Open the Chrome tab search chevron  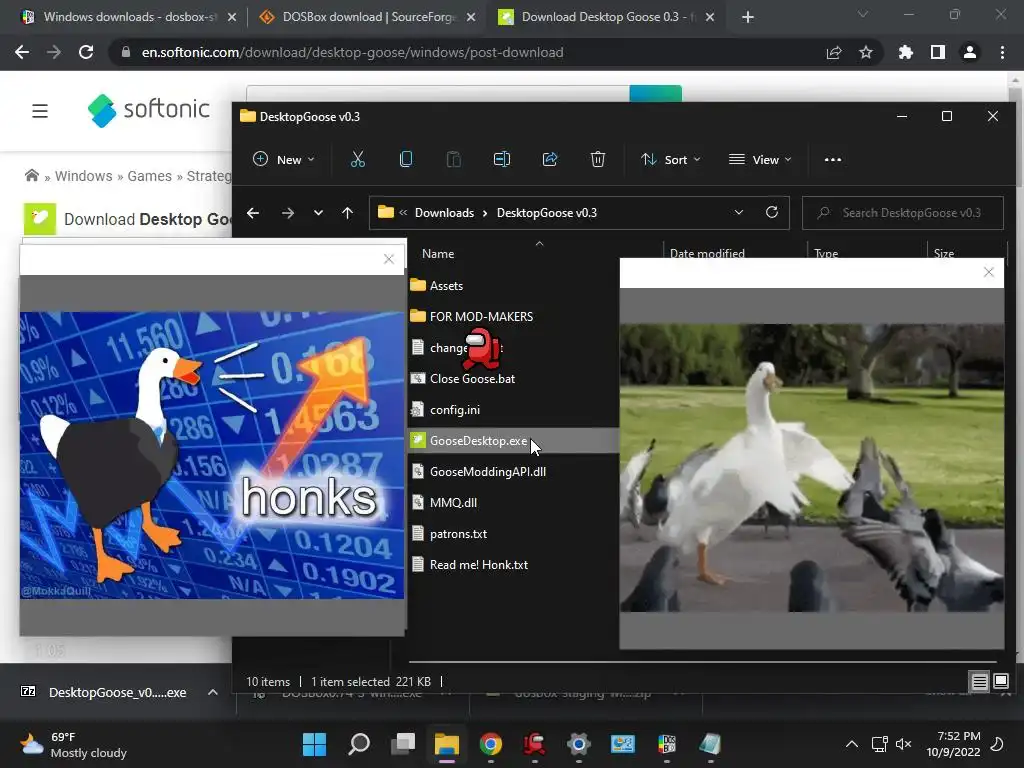(x=863, y=14)
